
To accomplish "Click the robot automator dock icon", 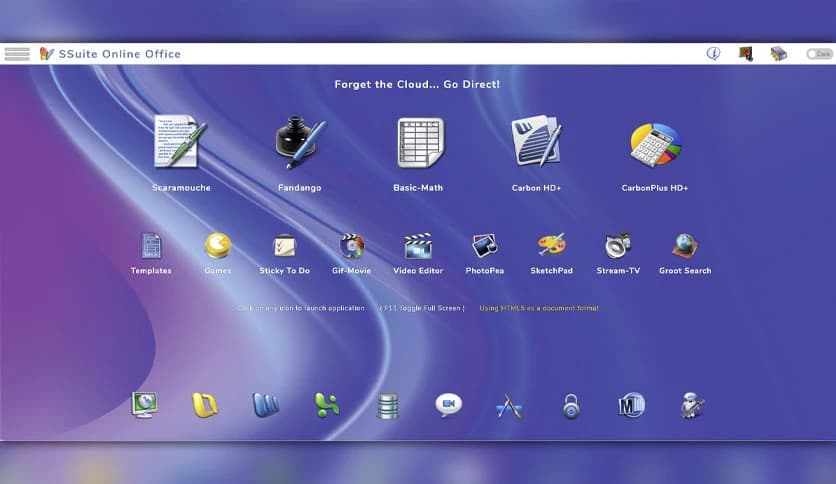I will pyautogui.click(x=692, y=406).
